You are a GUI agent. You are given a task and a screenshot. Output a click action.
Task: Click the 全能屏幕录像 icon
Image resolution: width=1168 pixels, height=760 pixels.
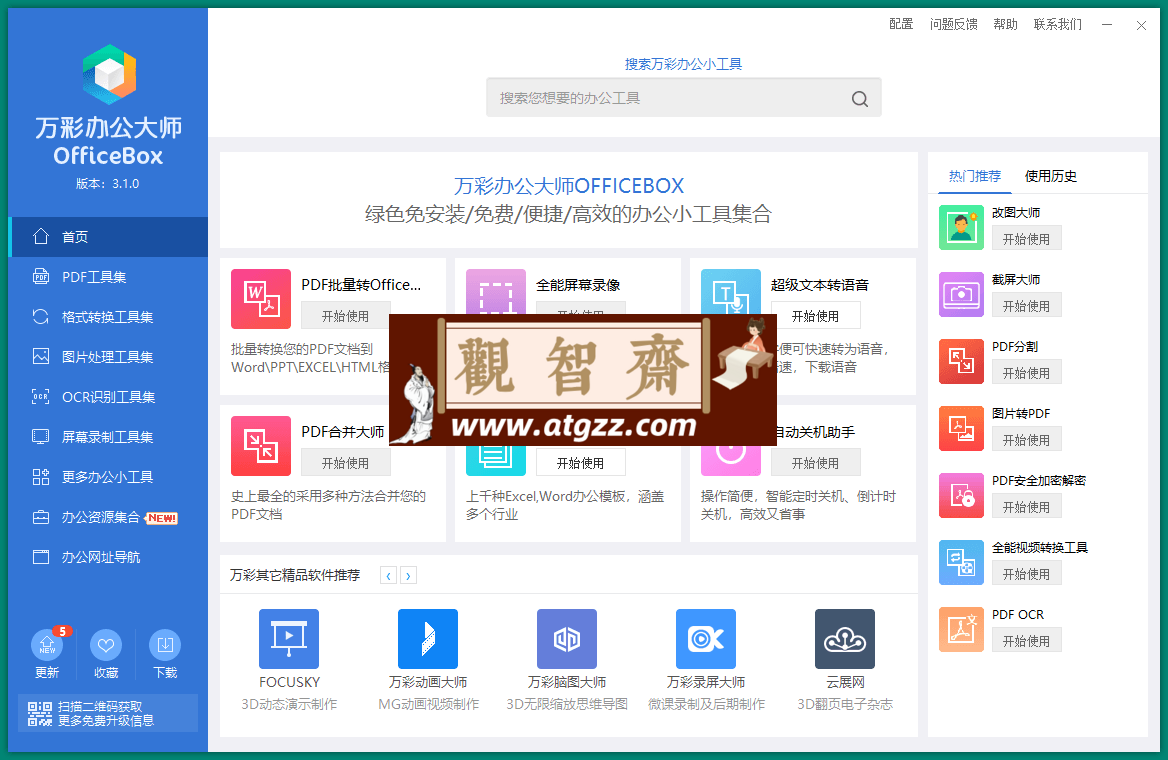495,292
